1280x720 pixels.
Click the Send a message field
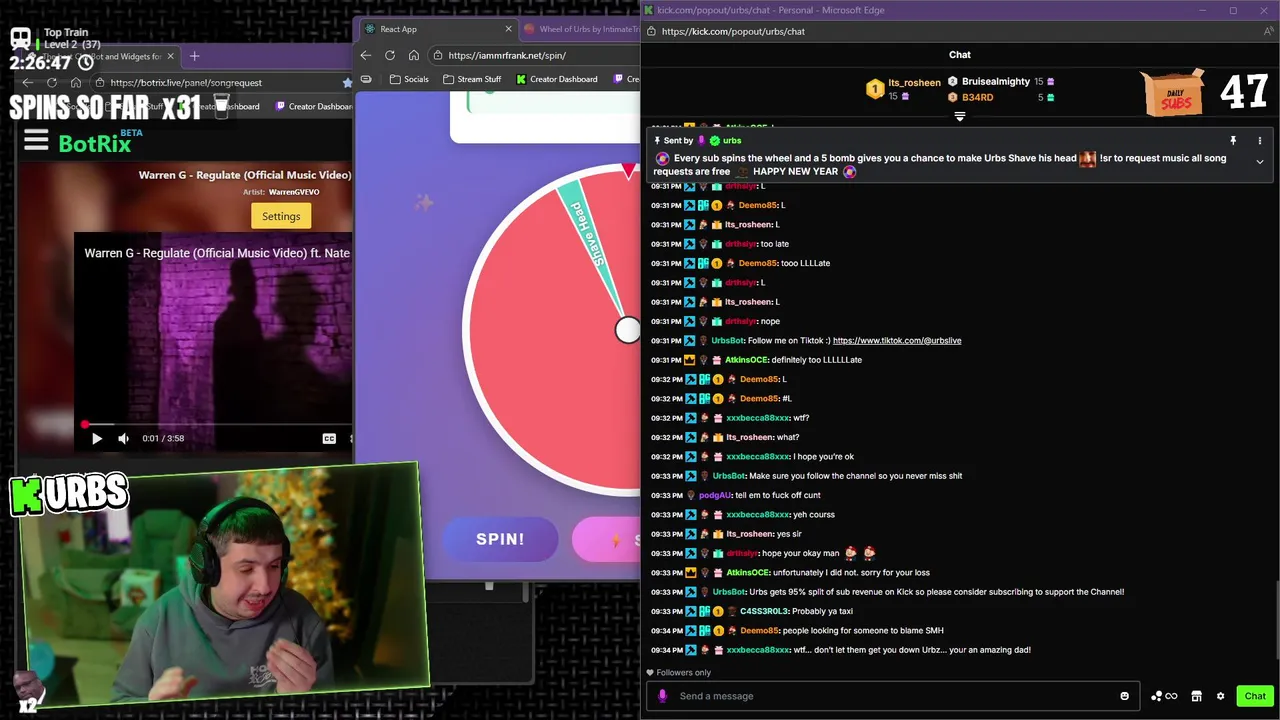pos(895,696)
